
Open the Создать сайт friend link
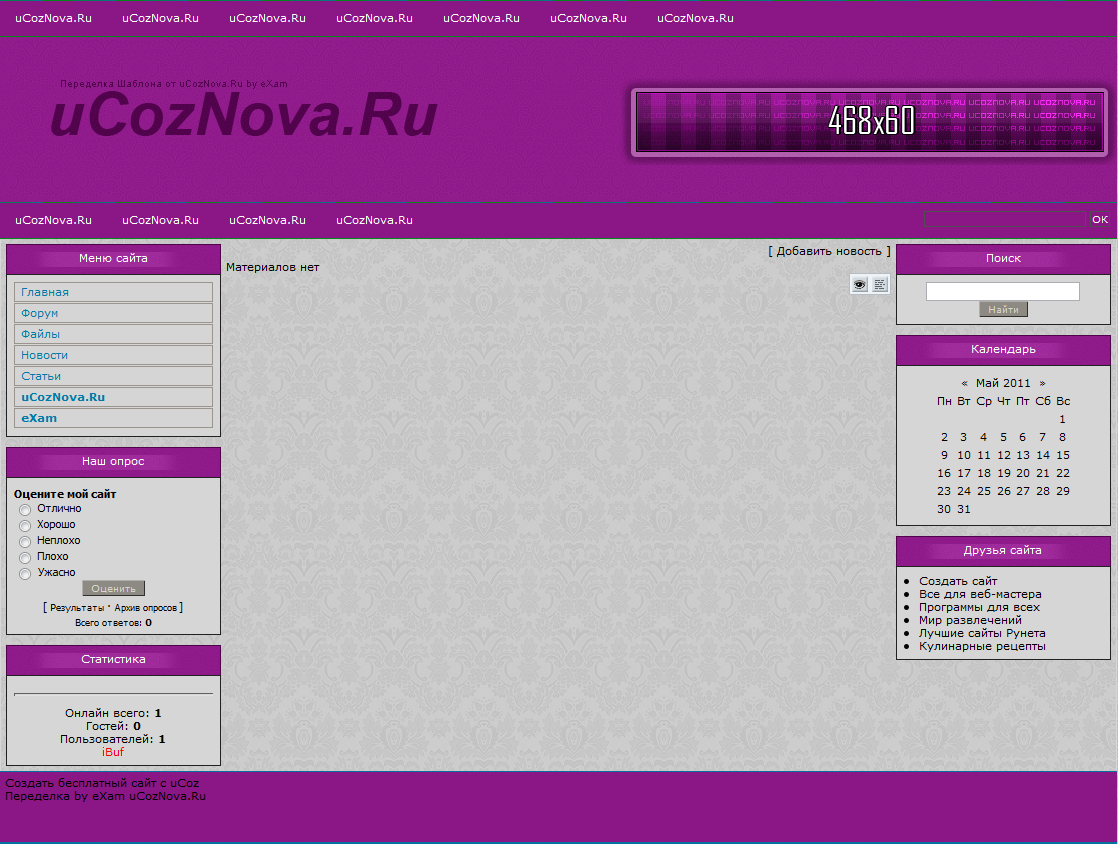(x=958, y=581)
